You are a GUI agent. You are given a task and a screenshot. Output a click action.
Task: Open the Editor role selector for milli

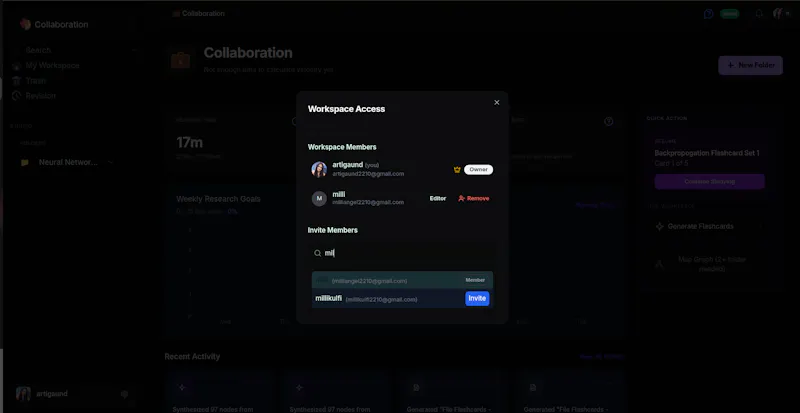pos(438,199)
